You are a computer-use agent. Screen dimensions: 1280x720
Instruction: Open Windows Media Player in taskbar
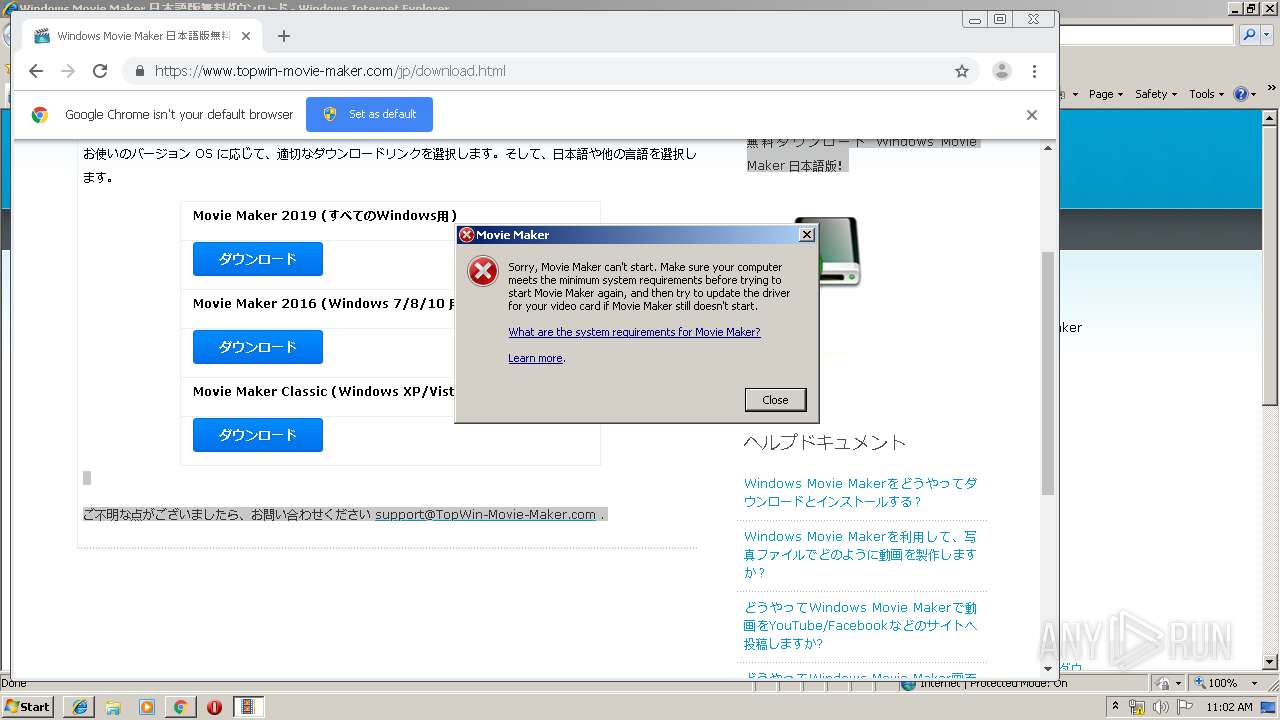[x=147, y=707]
